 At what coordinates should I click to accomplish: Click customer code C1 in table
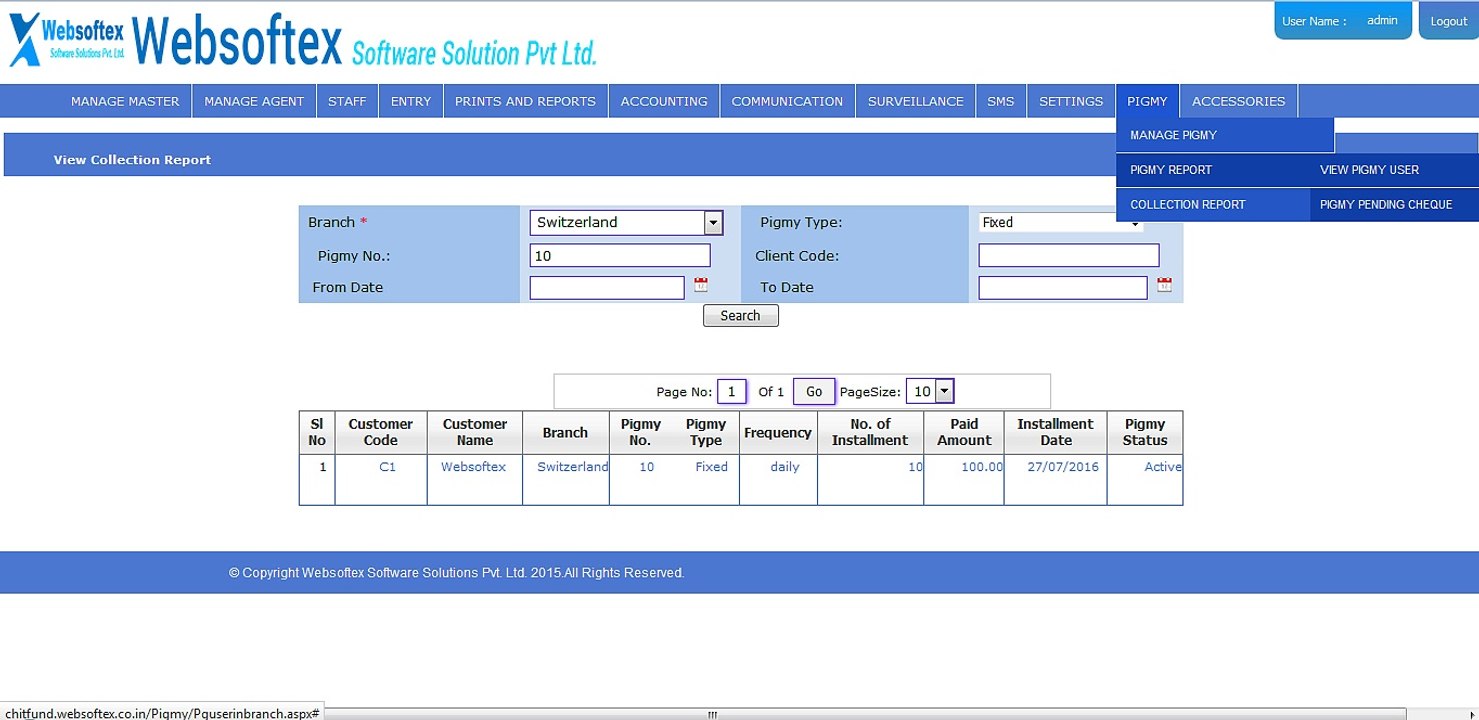[387, 467]
